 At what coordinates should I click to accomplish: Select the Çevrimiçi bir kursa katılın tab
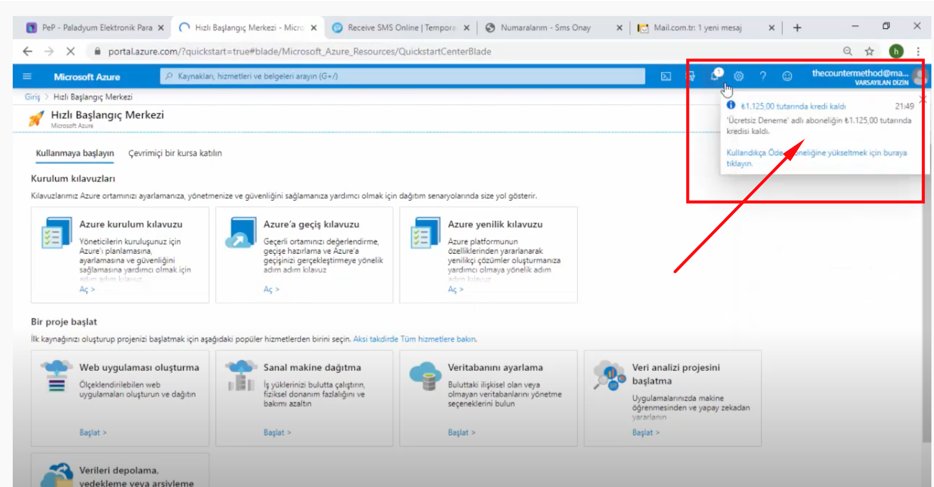175,154
